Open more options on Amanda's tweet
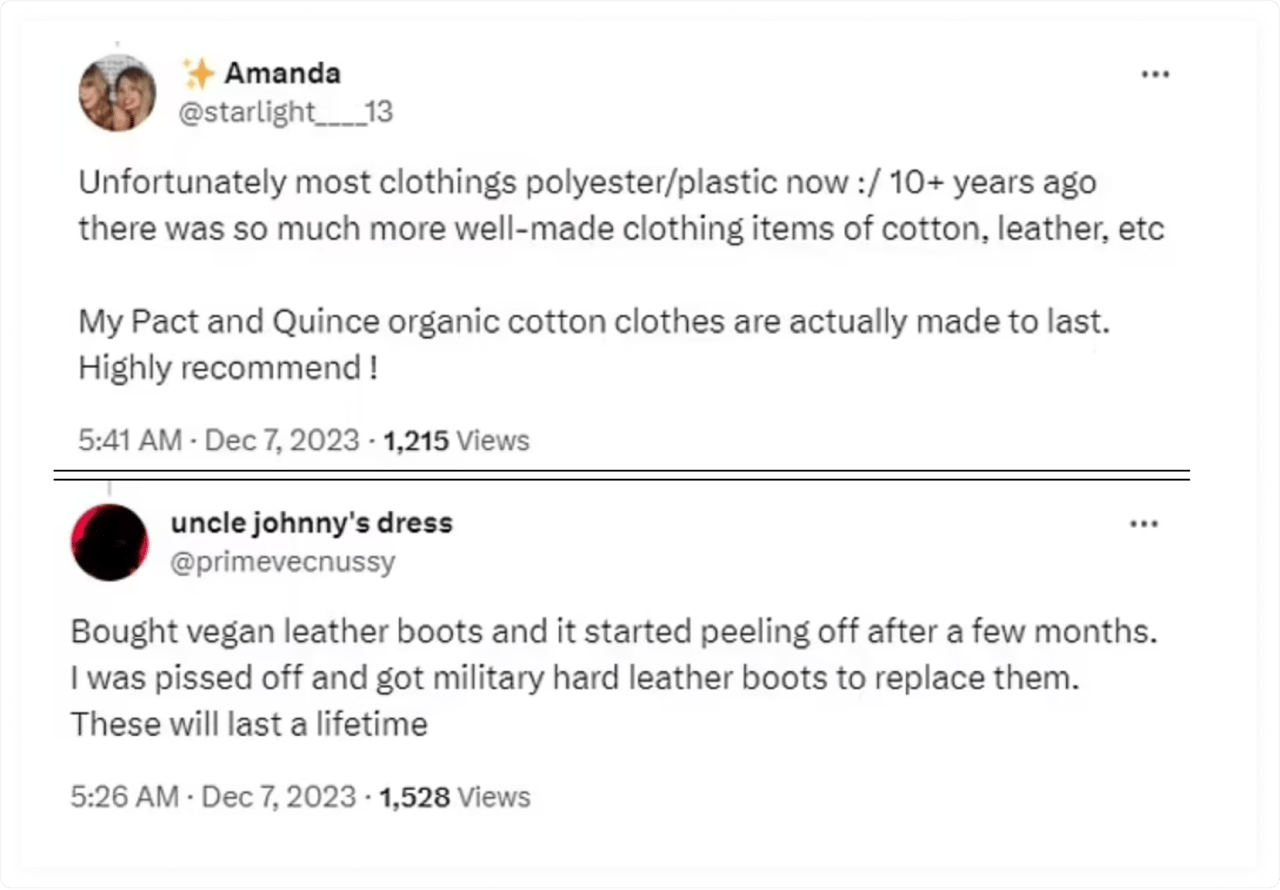The width and height of the screenshot is (1280, 890). pos(1155,74)
